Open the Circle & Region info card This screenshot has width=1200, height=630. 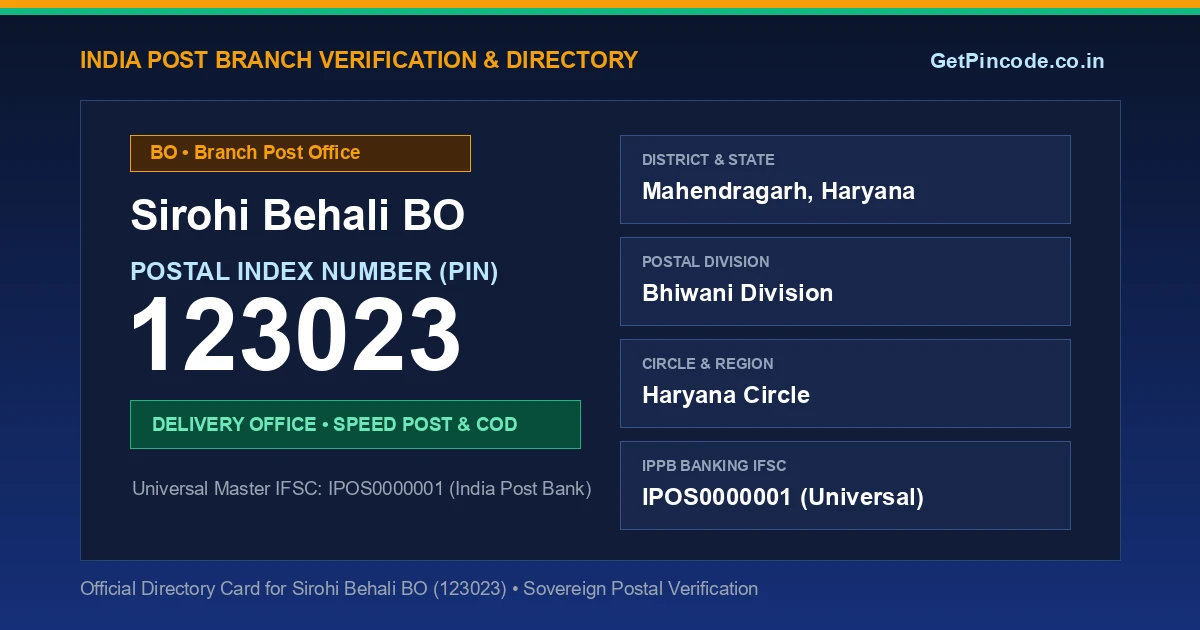tap(845, 383)
